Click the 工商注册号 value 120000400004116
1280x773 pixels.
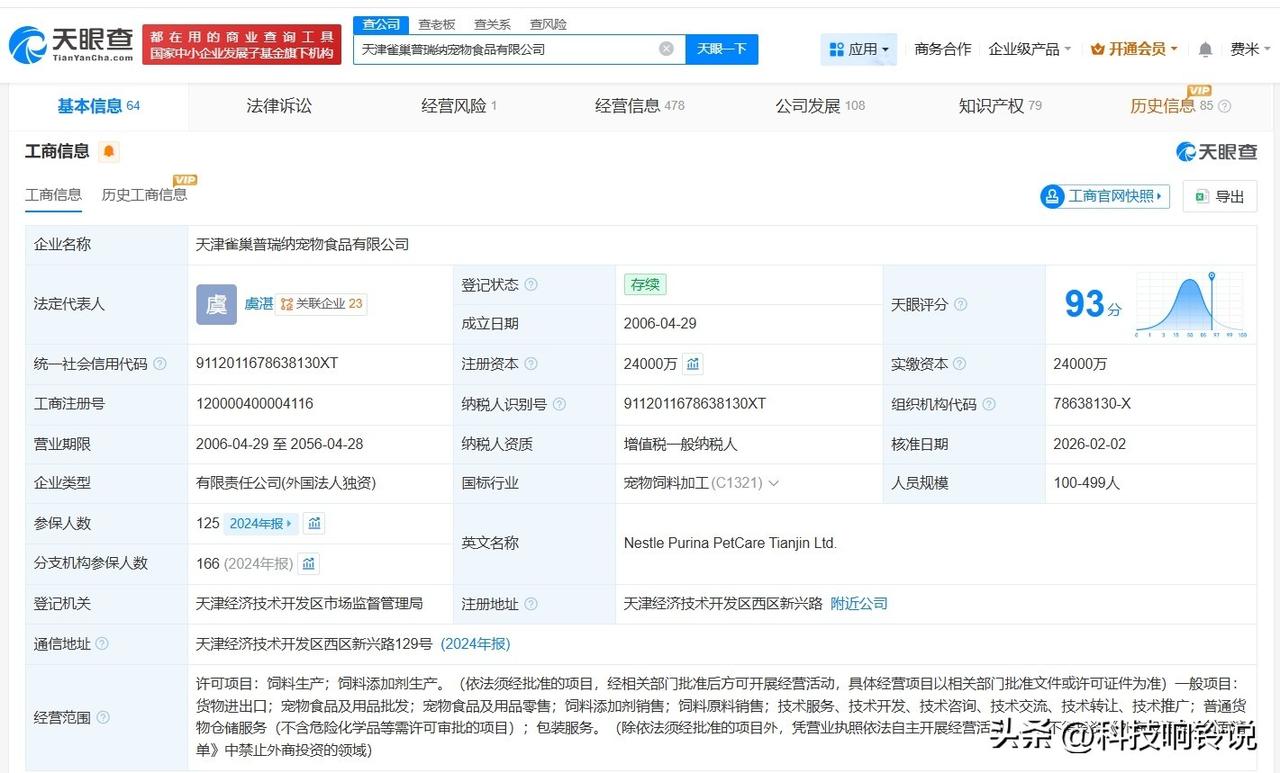click(x=255, y=404)
